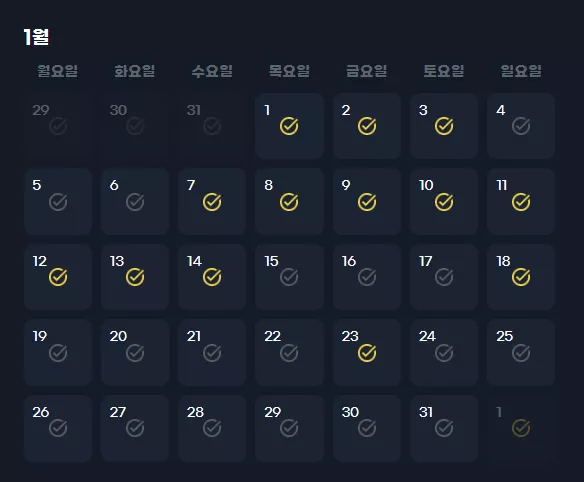Viewport: 584px width, 482px height.
Task: Toggle the gray checkmark on day 15
Action: pyautogui.click(x=289, y=277)
